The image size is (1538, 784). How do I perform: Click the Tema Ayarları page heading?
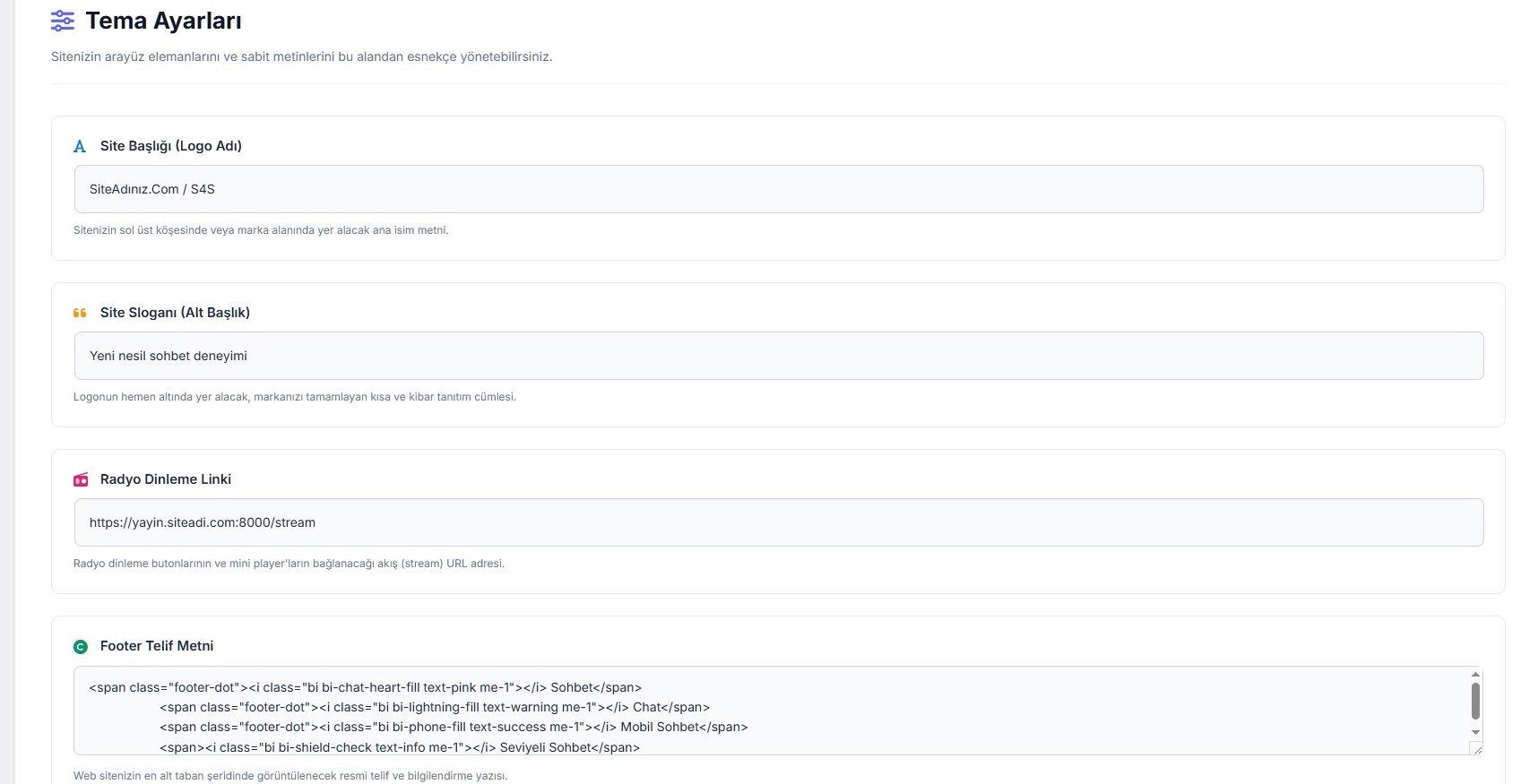[163, 21]
